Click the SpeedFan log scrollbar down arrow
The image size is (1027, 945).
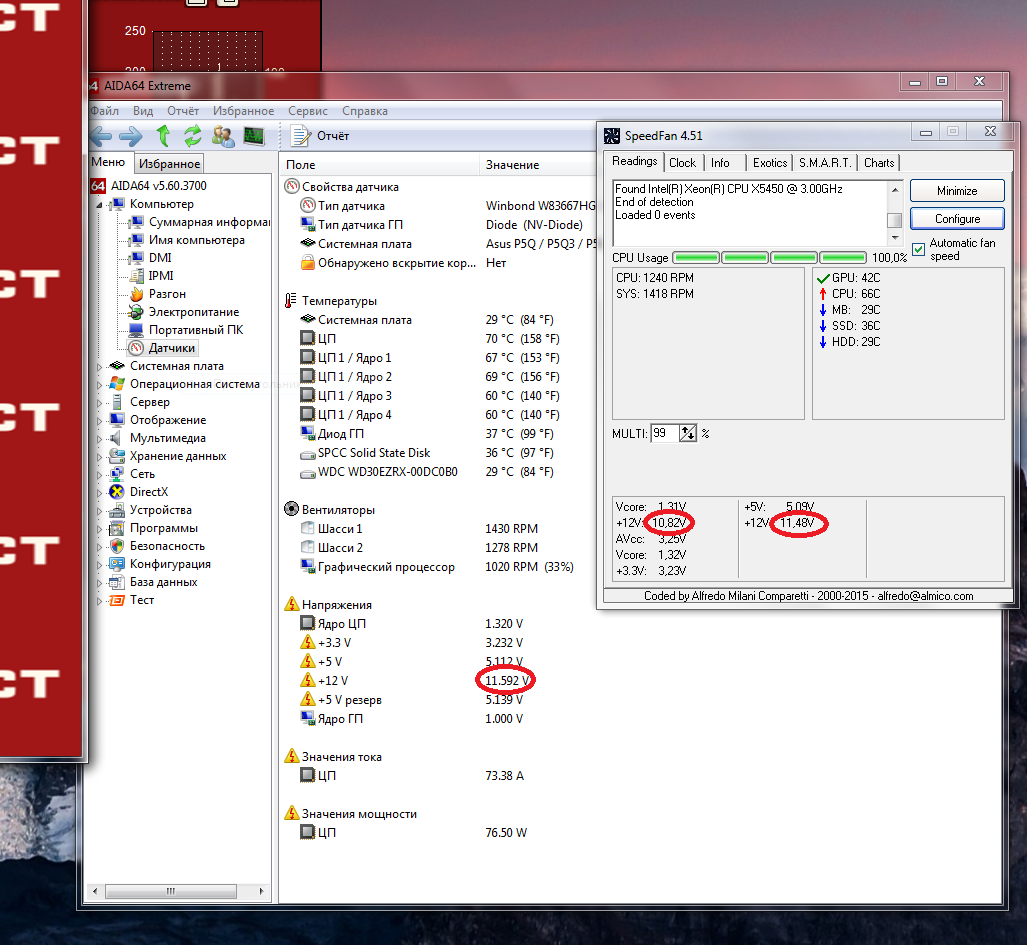[895, 238]
